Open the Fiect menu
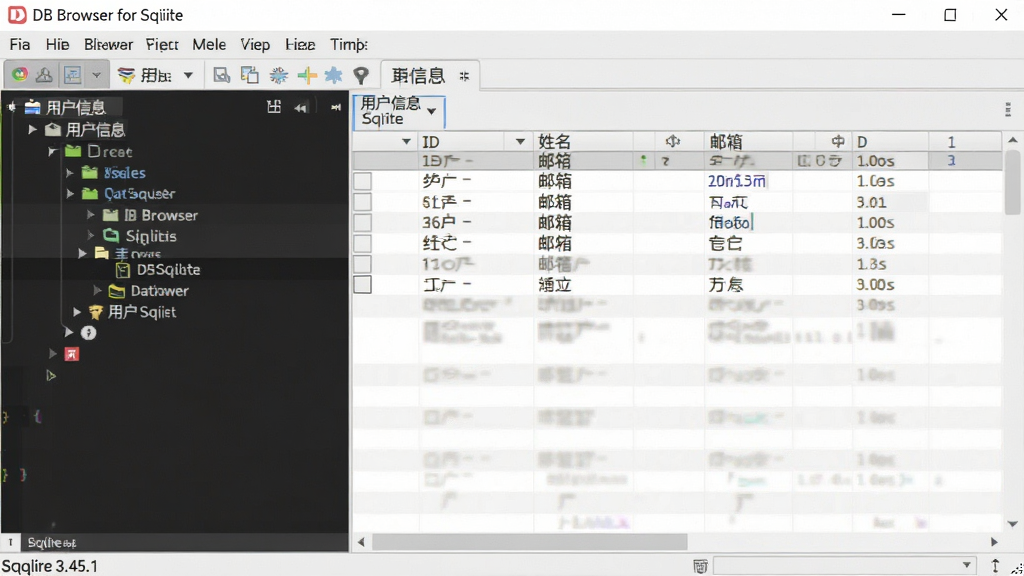Image resolution: width=1024 pixels, height=576 pixels. [x=162, y=44]
